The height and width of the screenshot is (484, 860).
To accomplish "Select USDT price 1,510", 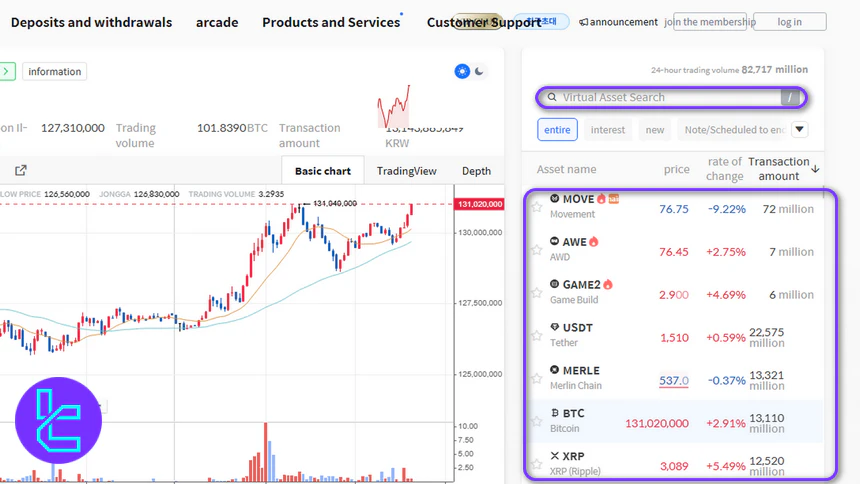I will 675,337.
